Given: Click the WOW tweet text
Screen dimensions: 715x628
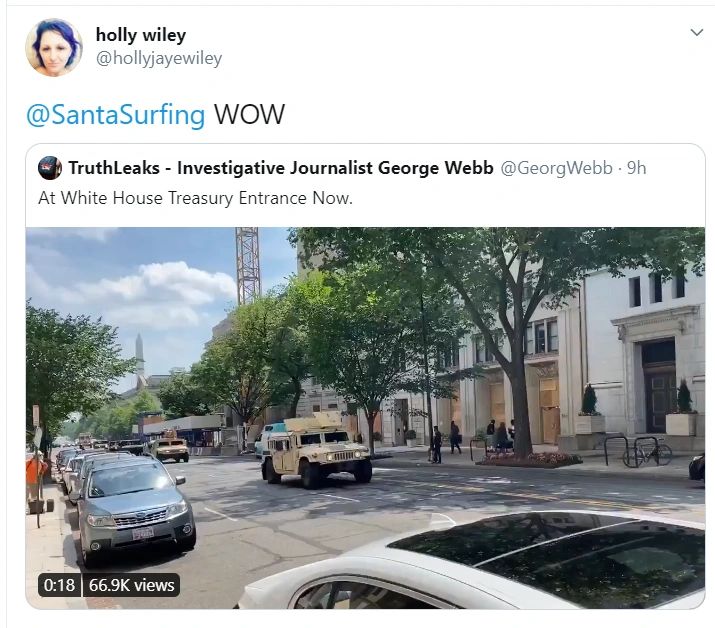Looking at the screenshot, I should [x=249, y=114].
